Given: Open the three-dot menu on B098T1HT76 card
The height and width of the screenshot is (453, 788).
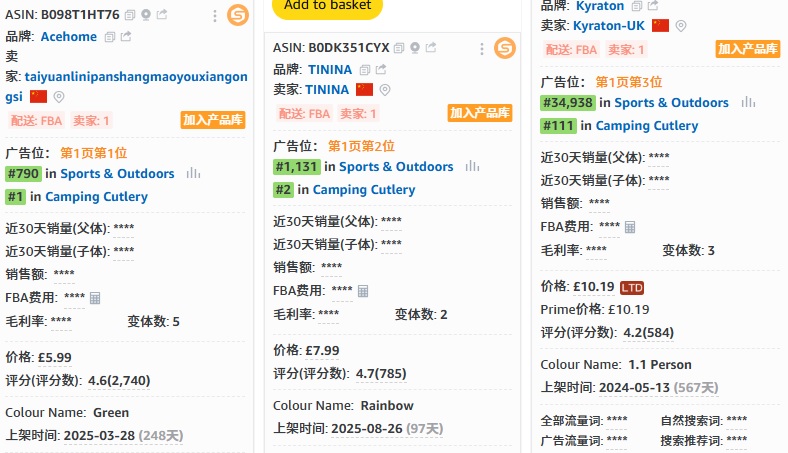Looking at the screenshot, I should point(215,16).
